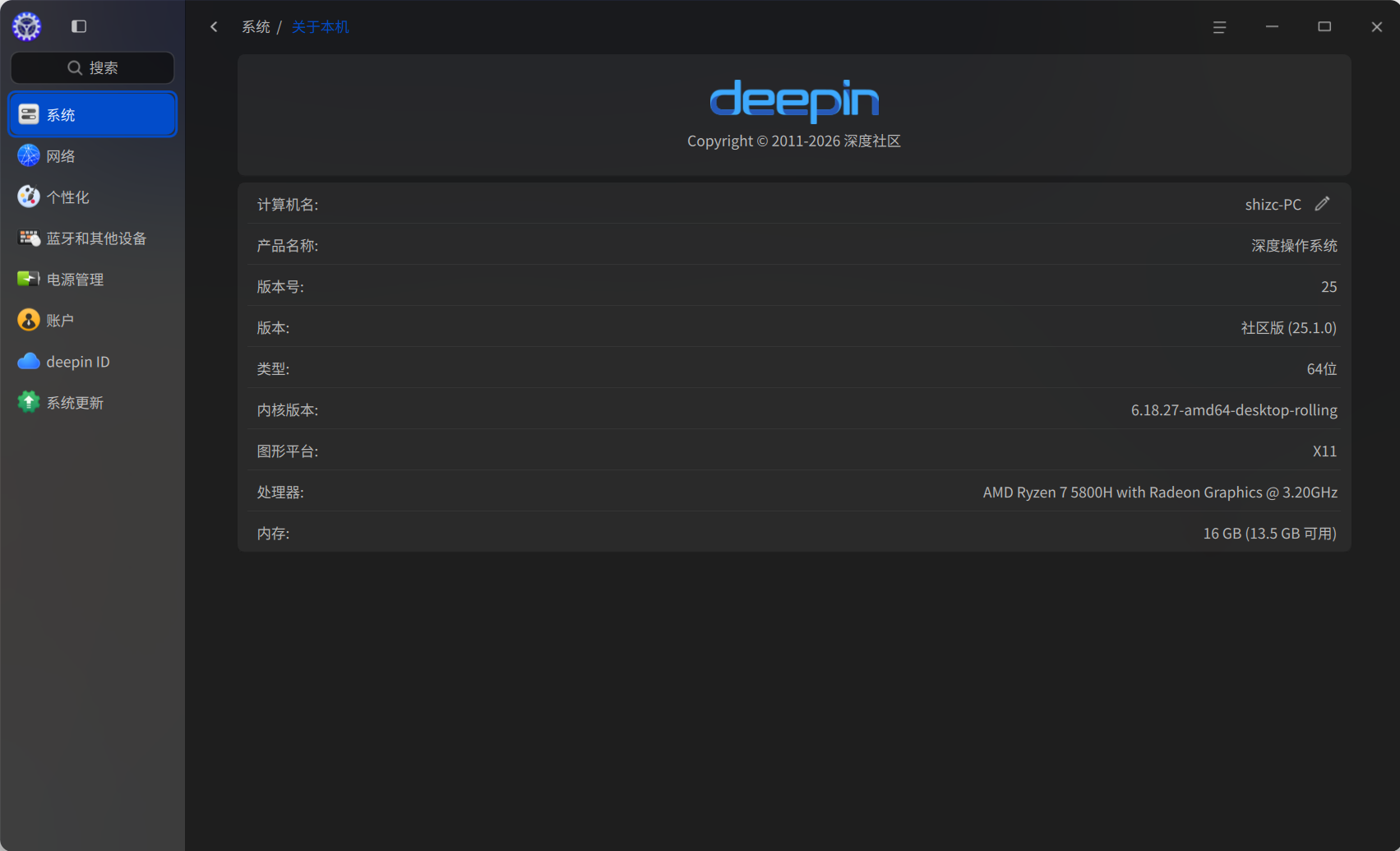Open 网络 settings from the sidebar
This screenshot has height=851, width=1400.
pos(92,155)
